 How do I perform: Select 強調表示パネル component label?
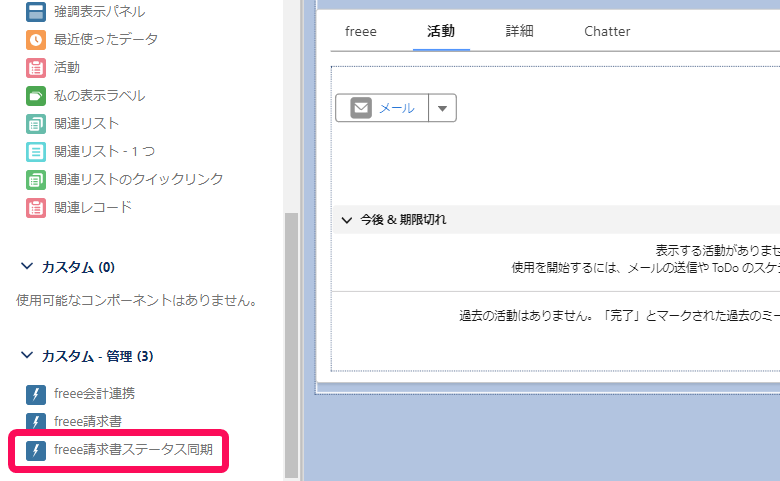click(x=99, y=11)
